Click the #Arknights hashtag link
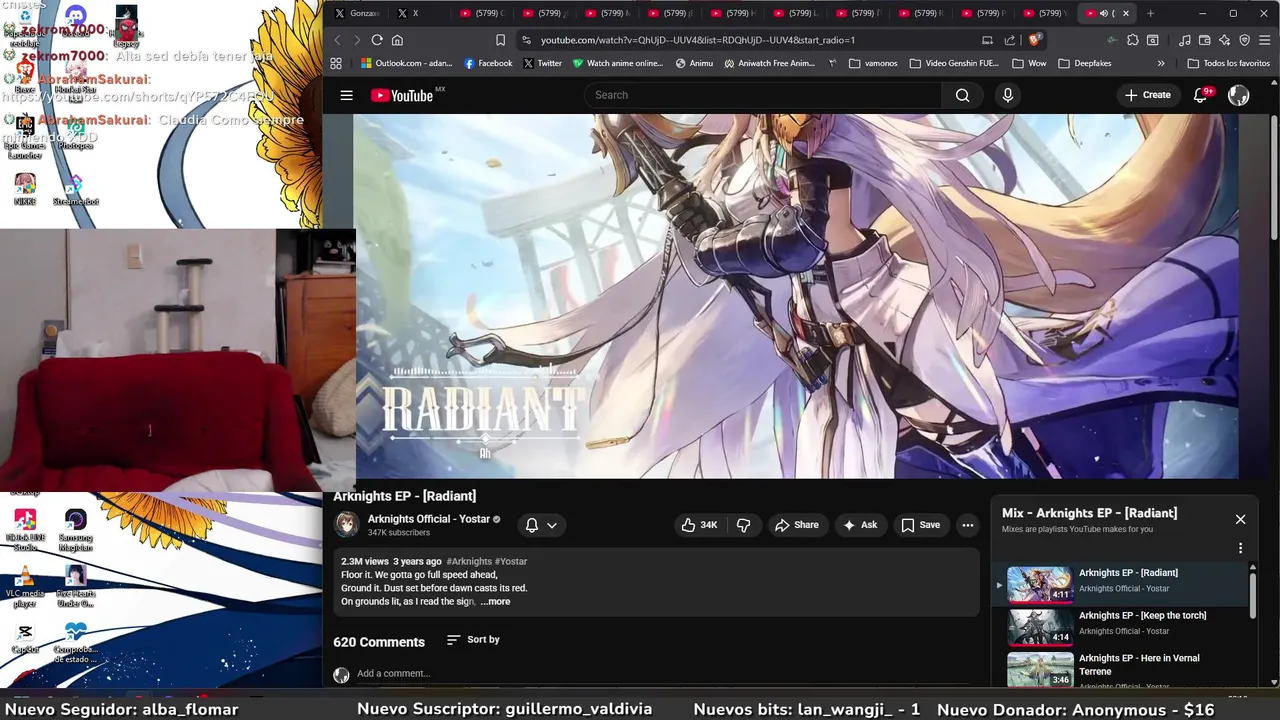This screenshot has width=1280, height=720. pyautogui.click(x=469, y=561)
